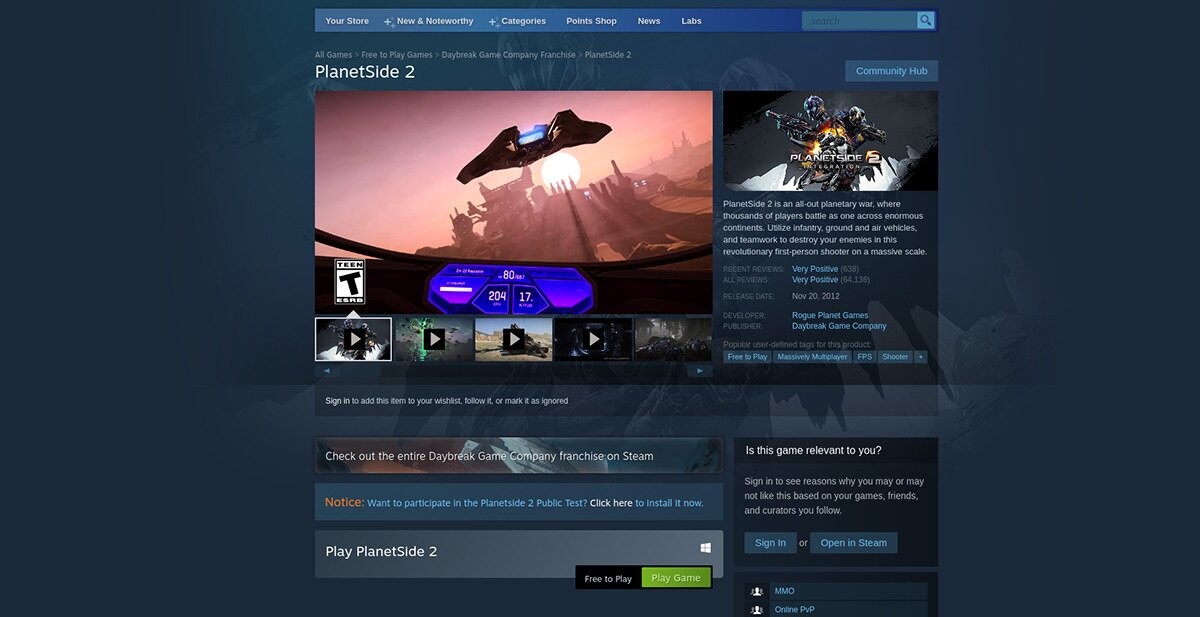This screenshot has height=617, width=1200.
Task: Click the Sign In button
Action: pyautogui.click(x=770, y=543)
